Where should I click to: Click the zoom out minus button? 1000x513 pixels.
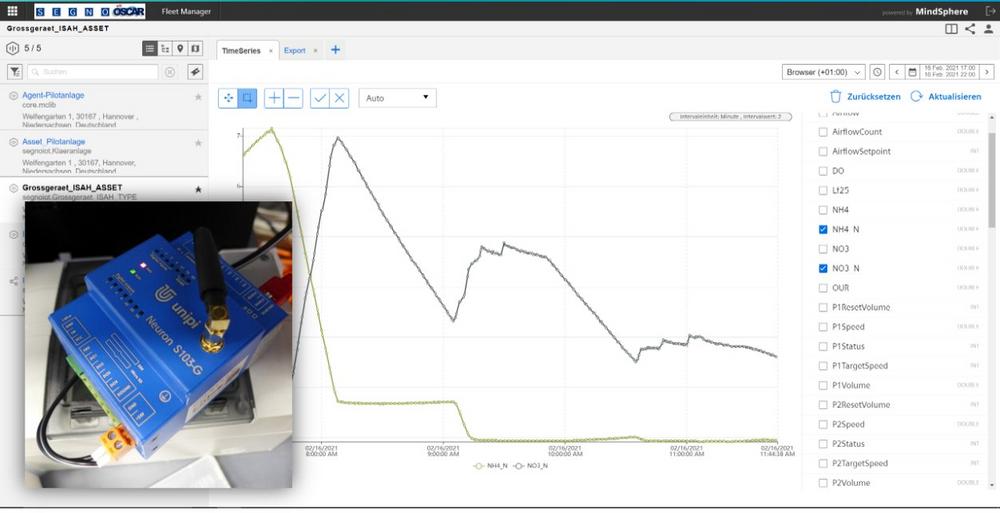coord(293,98)
